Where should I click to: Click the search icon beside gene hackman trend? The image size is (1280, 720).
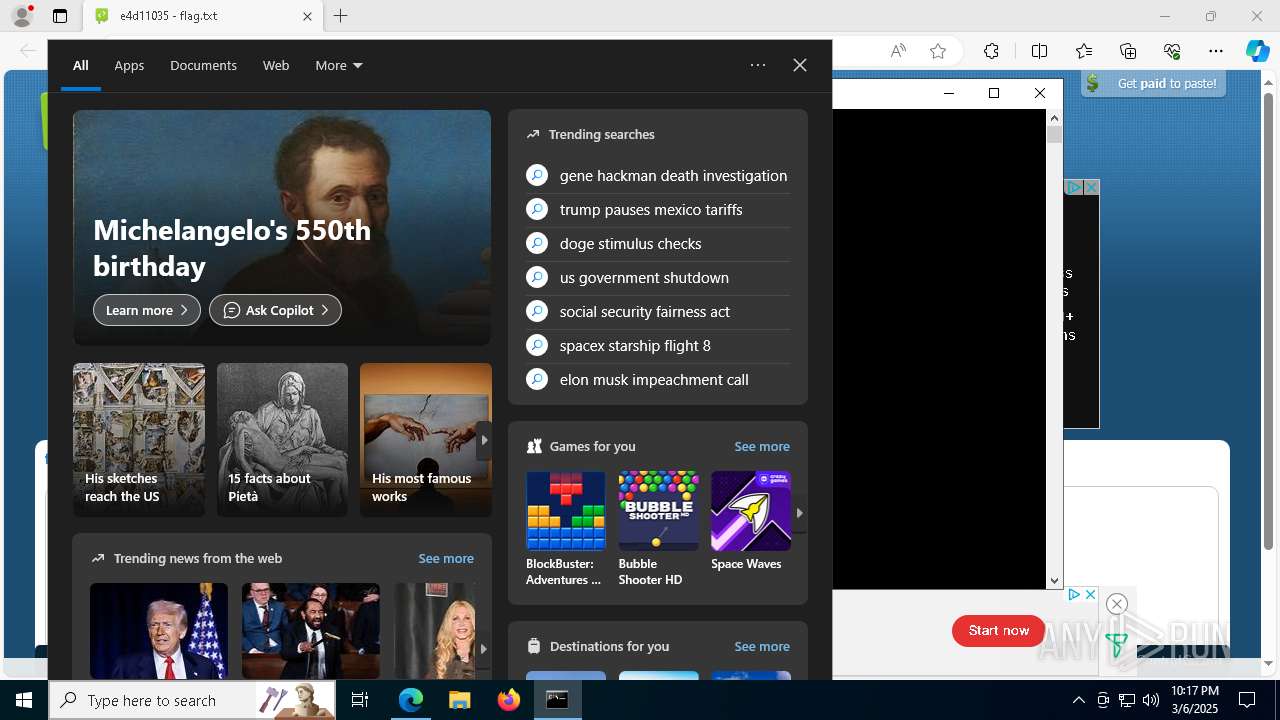tap(537, 175)
